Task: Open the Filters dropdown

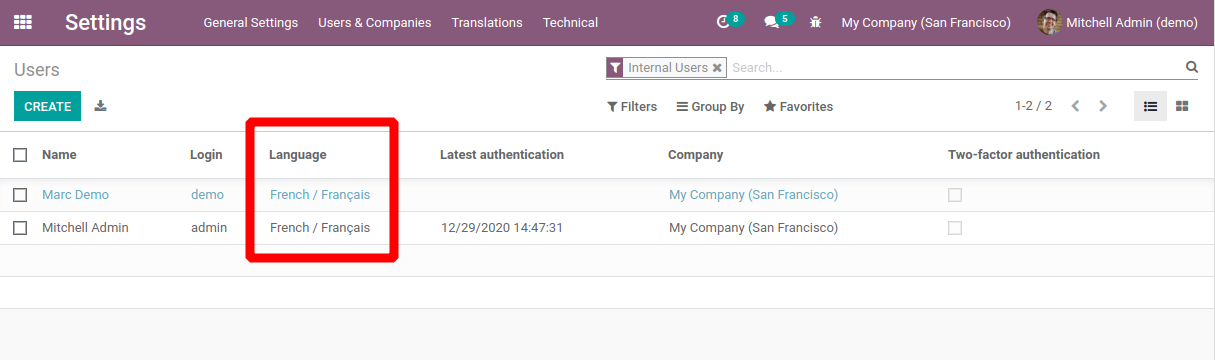Action: 632,106
